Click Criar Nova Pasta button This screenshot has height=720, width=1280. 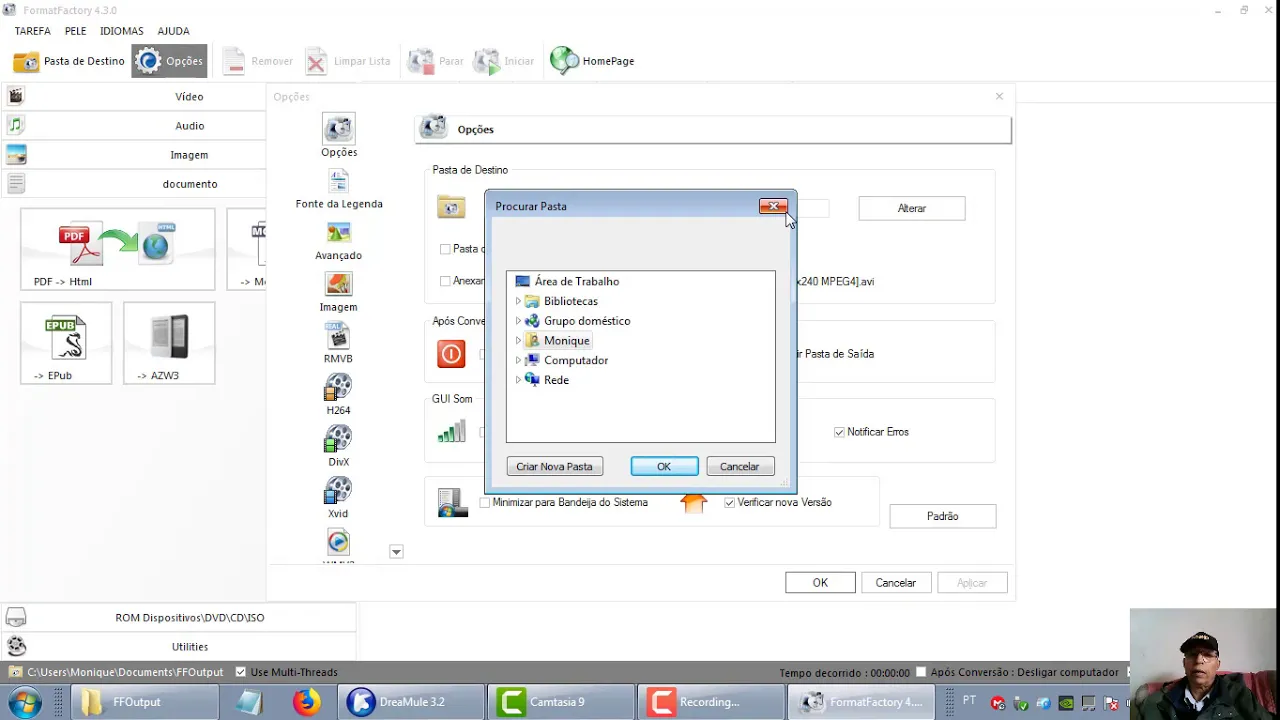pyautogui.click(x=554, y=467)
